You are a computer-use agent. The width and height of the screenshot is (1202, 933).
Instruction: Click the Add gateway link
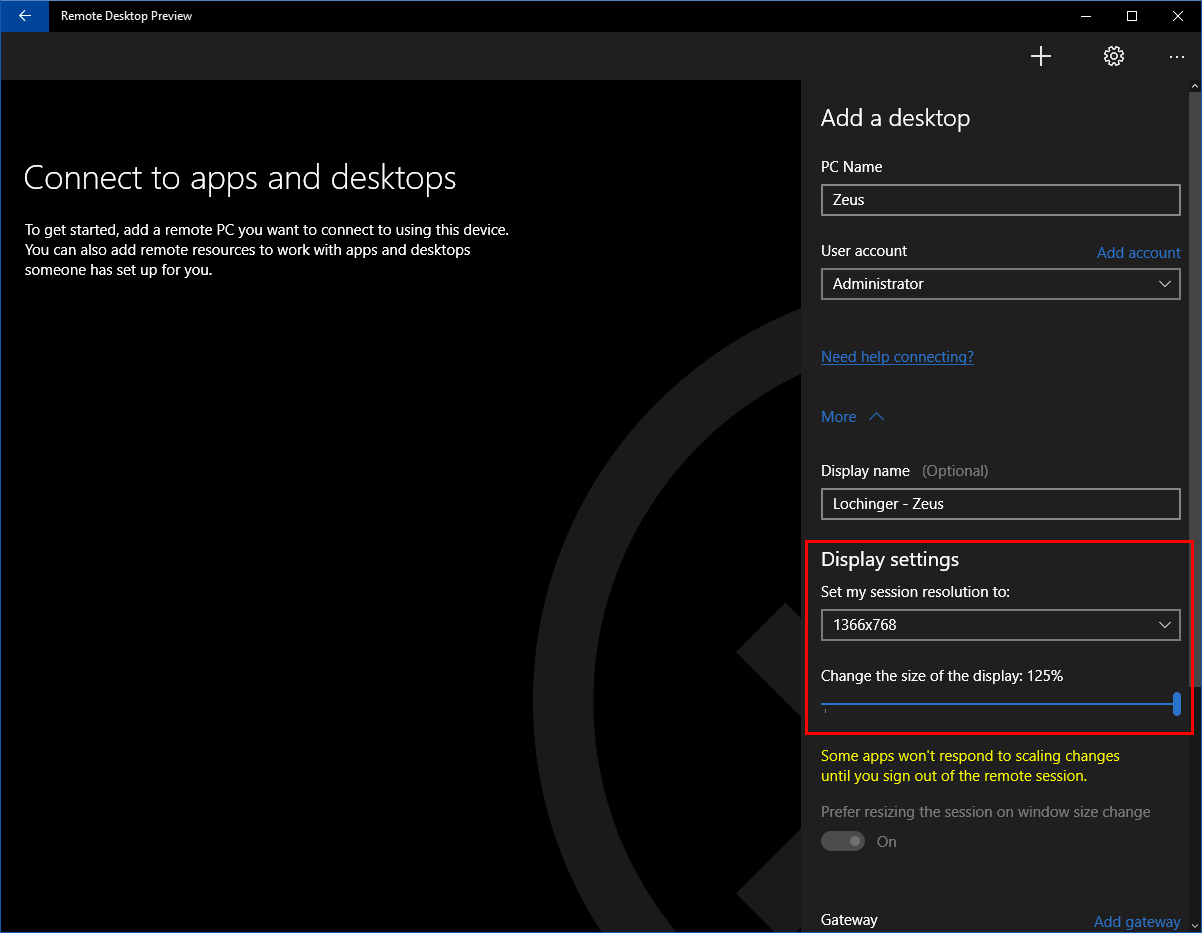[1137, 922]
